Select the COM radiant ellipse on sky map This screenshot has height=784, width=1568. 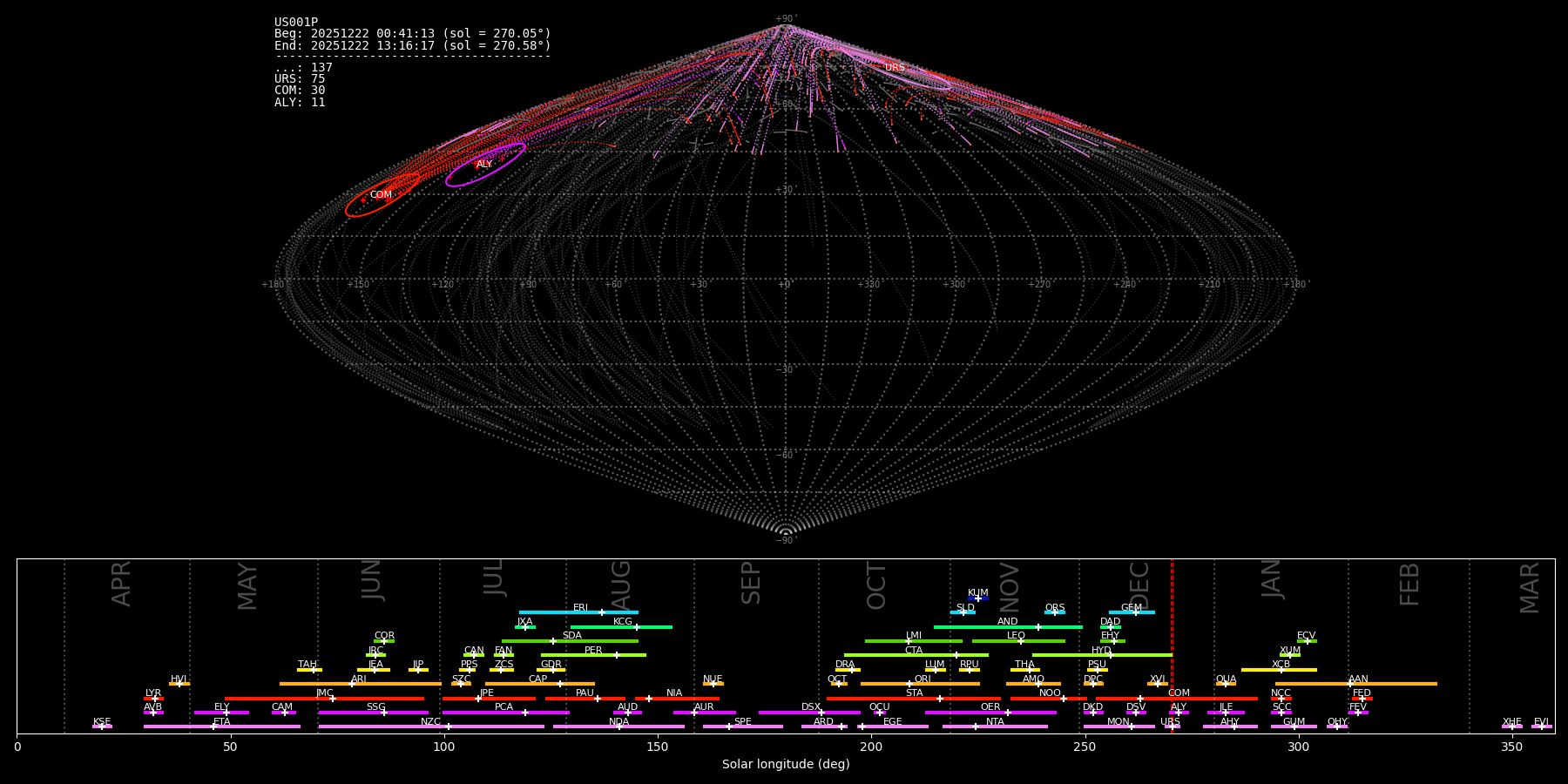[382, 195]
